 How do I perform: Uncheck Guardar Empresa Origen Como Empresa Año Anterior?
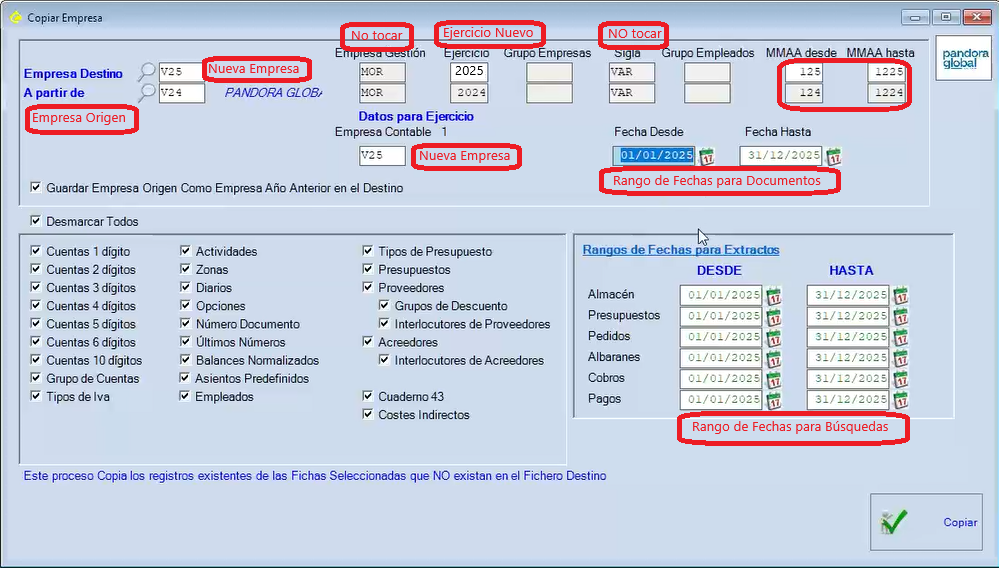click(37, 187)
